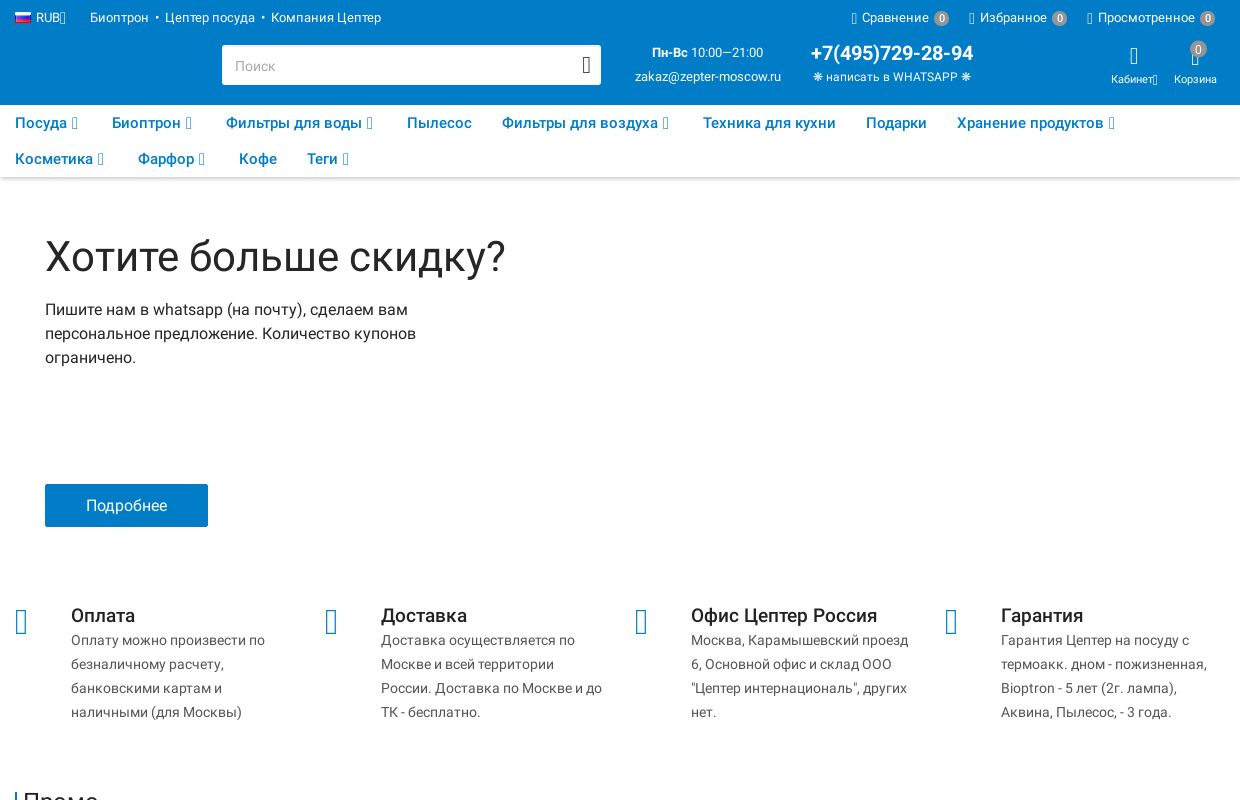
Task: Expand the Косметика category menu
Action: pos(59,159)
